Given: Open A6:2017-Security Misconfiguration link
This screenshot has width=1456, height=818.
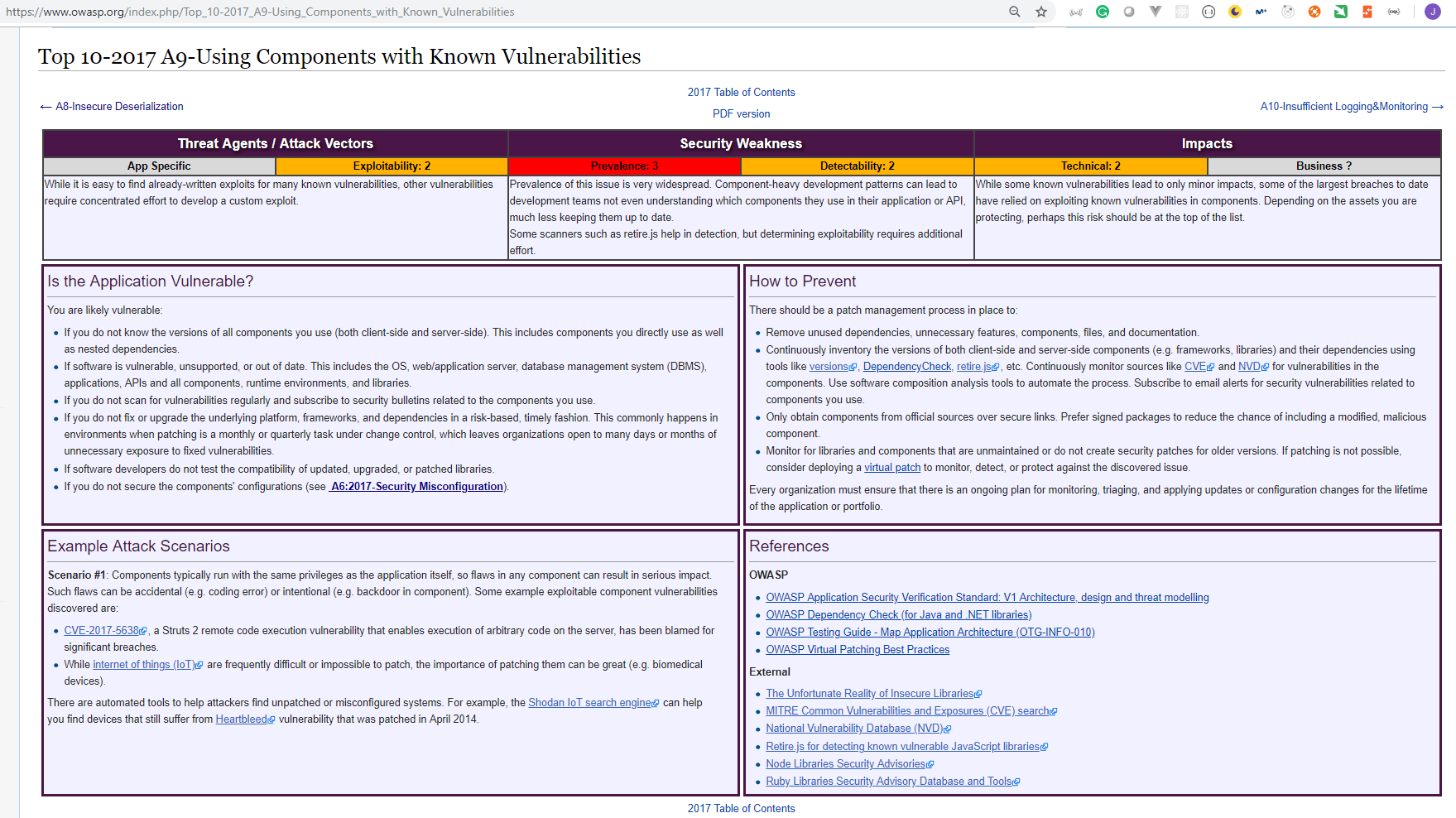Looking at the screenshot, I should (x=416, y=486).
